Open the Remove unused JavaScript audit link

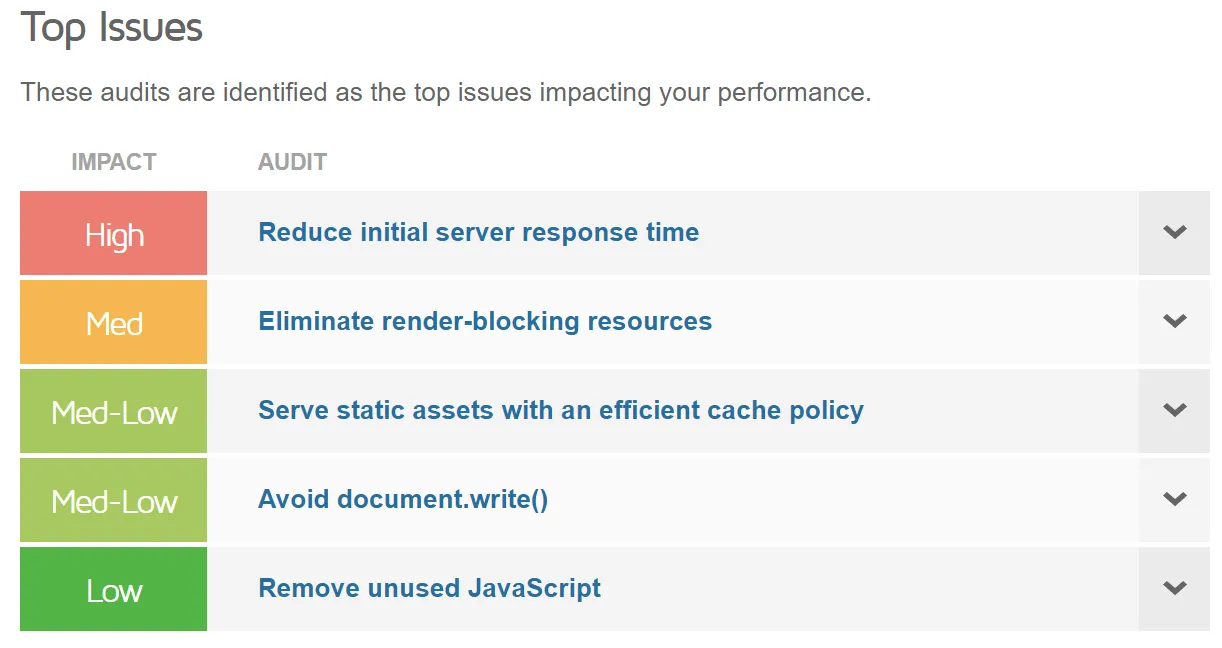click(x=429, y=588)
